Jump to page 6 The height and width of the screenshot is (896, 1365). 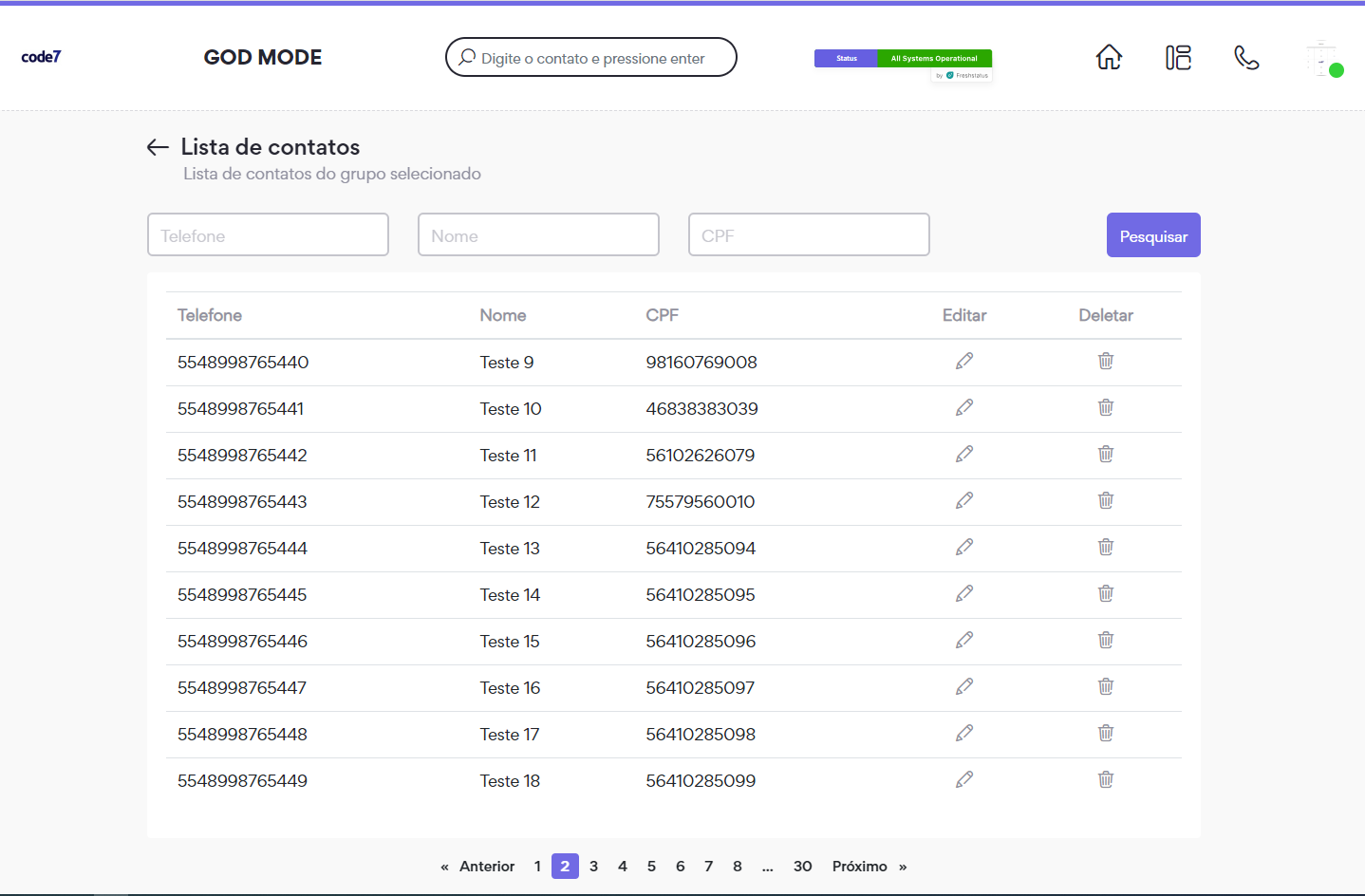(680, 867)
